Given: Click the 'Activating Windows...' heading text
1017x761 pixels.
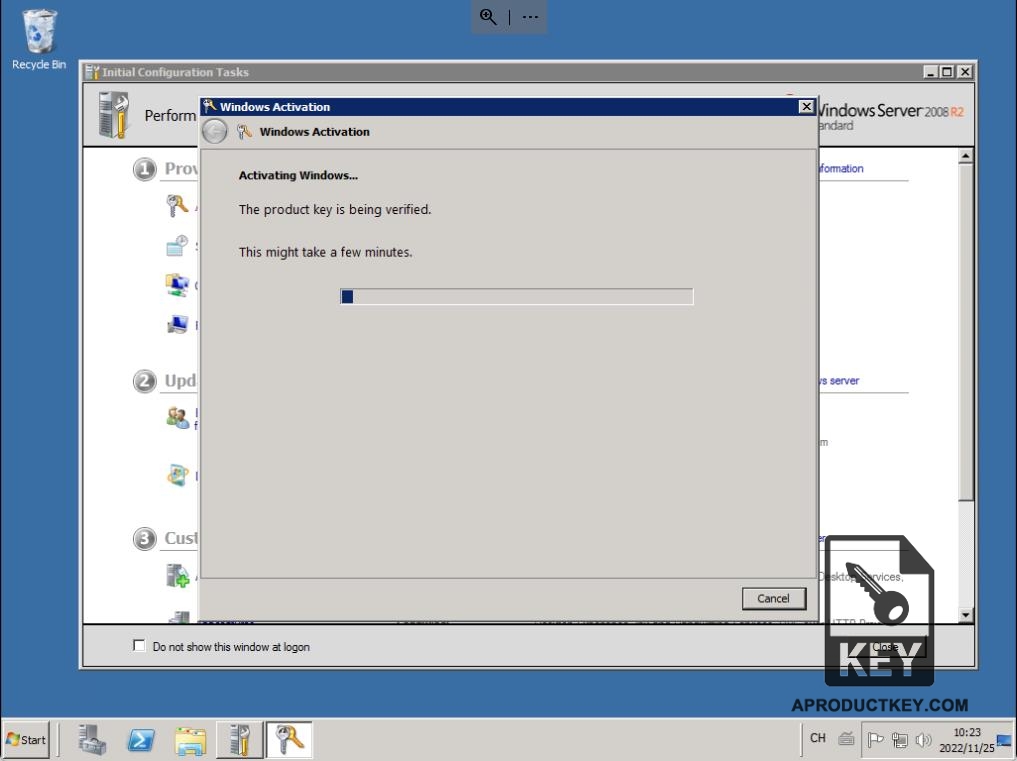Looking at the screenshot, I should click(x=298, y=175).
